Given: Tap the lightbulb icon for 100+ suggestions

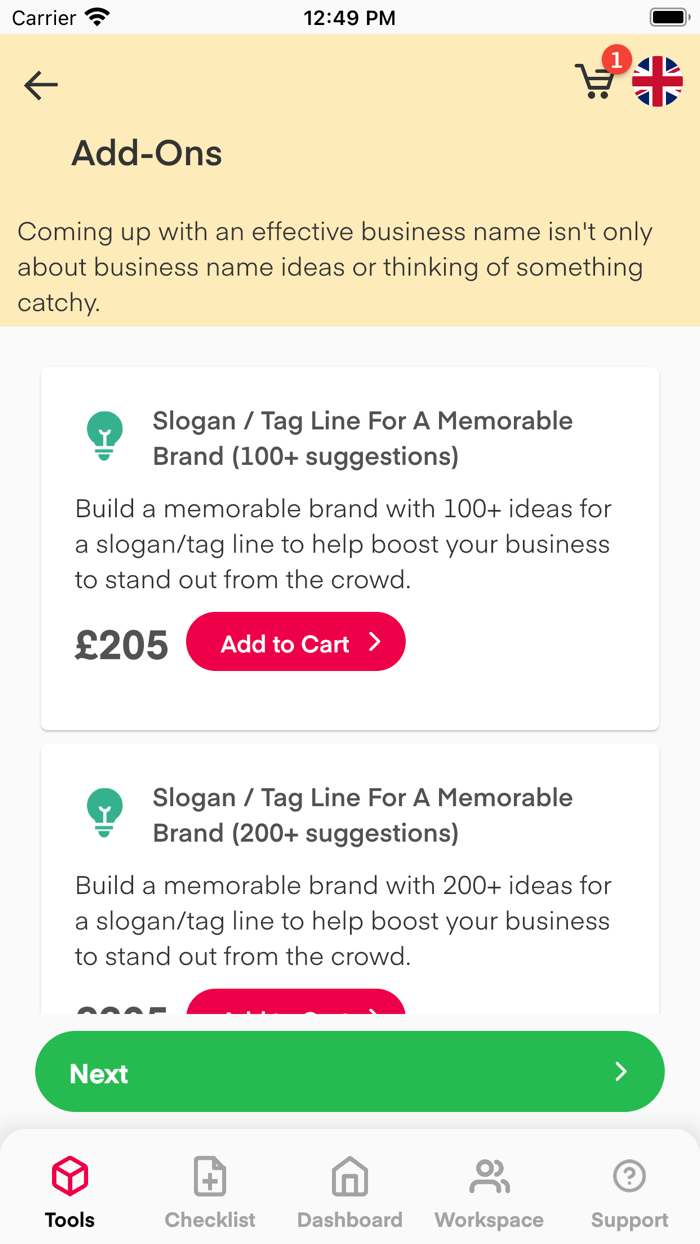Looking at the screenshot, I should click(x=104, y=436).
